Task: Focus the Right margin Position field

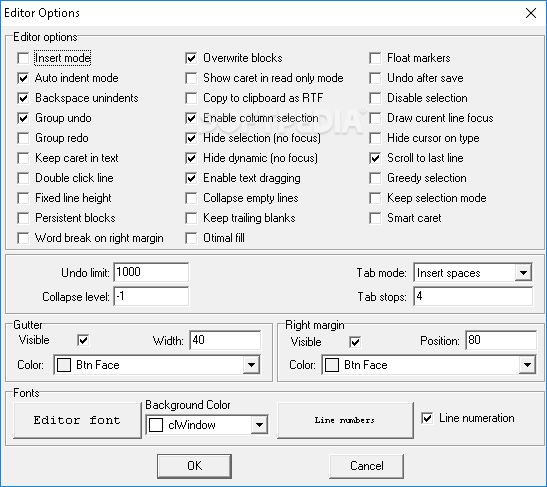Action: pyautogui.click(x=501, y=340)
